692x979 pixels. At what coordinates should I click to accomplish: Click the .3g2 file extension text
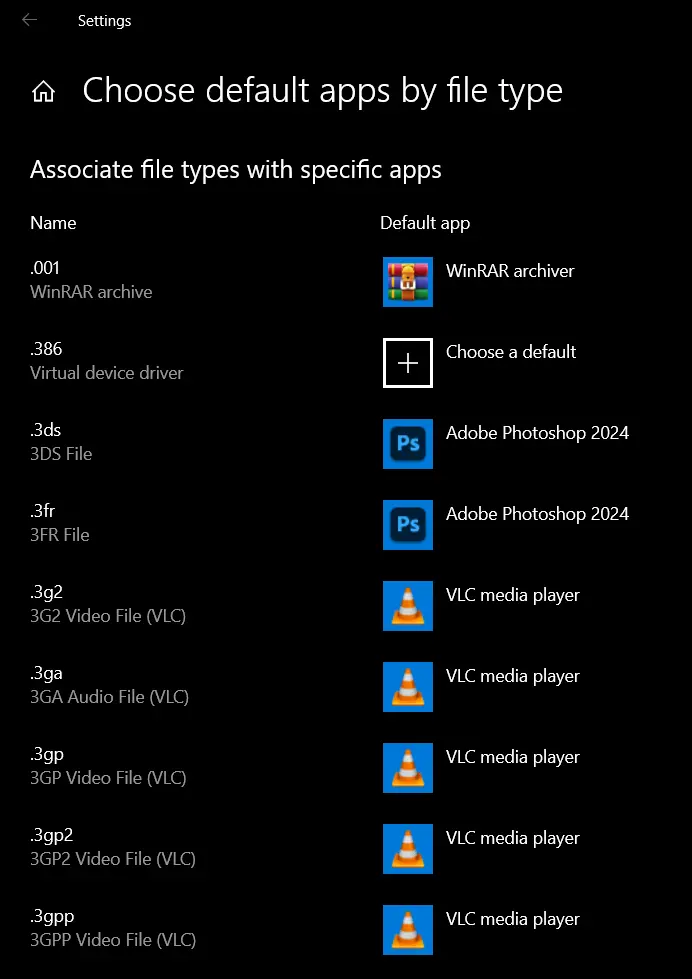click(x=46, y=592)
